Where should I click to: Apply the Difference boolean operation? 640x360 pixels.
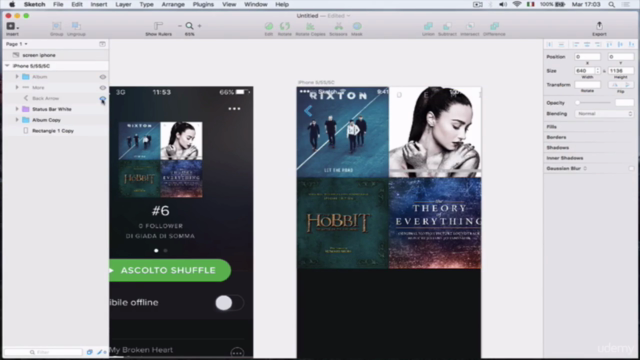coord(494,26)
